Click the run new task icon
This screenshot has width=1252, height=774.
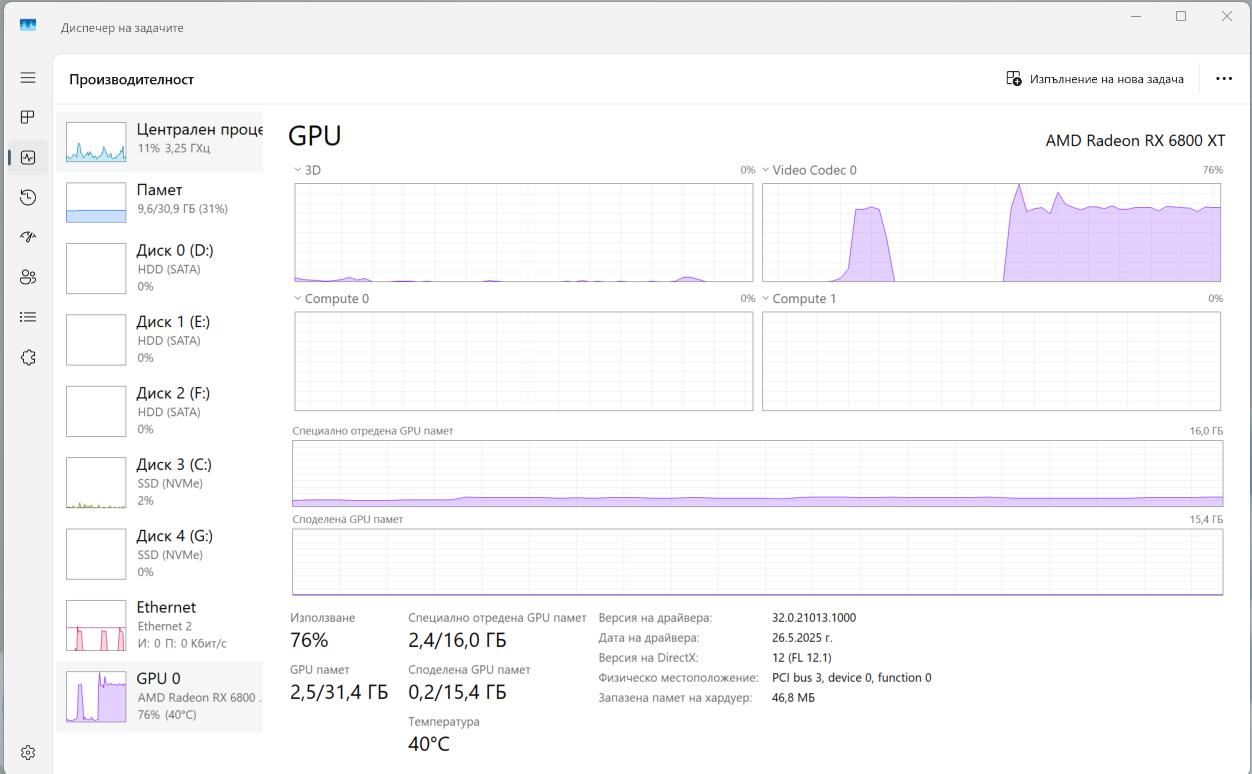tap(1014, 78)
